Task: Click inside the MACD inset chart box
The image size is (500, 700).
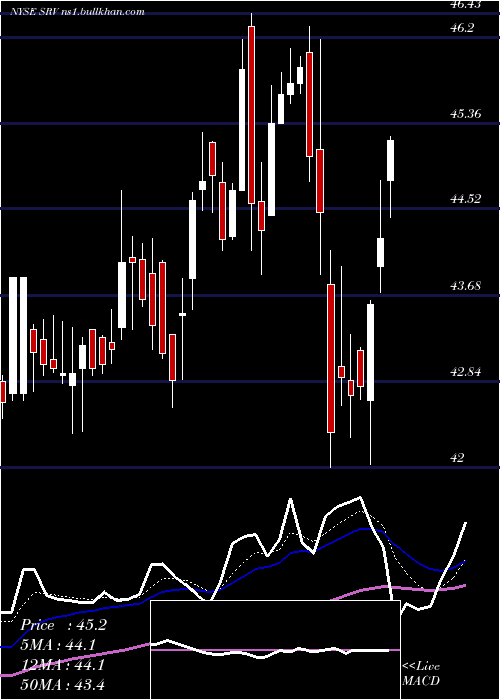Action: pyautogui.click(x=275, y=650)
